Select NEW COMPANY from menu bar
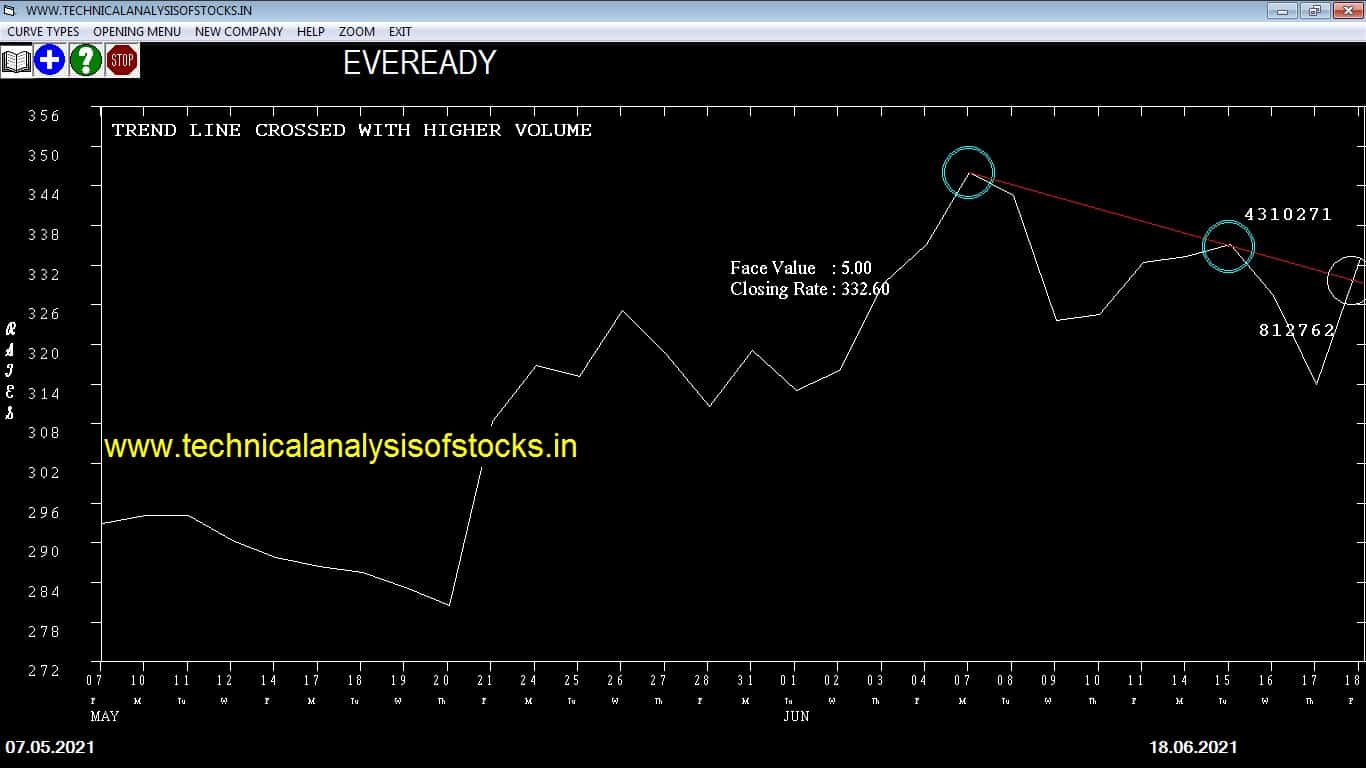 pyautogui.click(x=239, y=31)
